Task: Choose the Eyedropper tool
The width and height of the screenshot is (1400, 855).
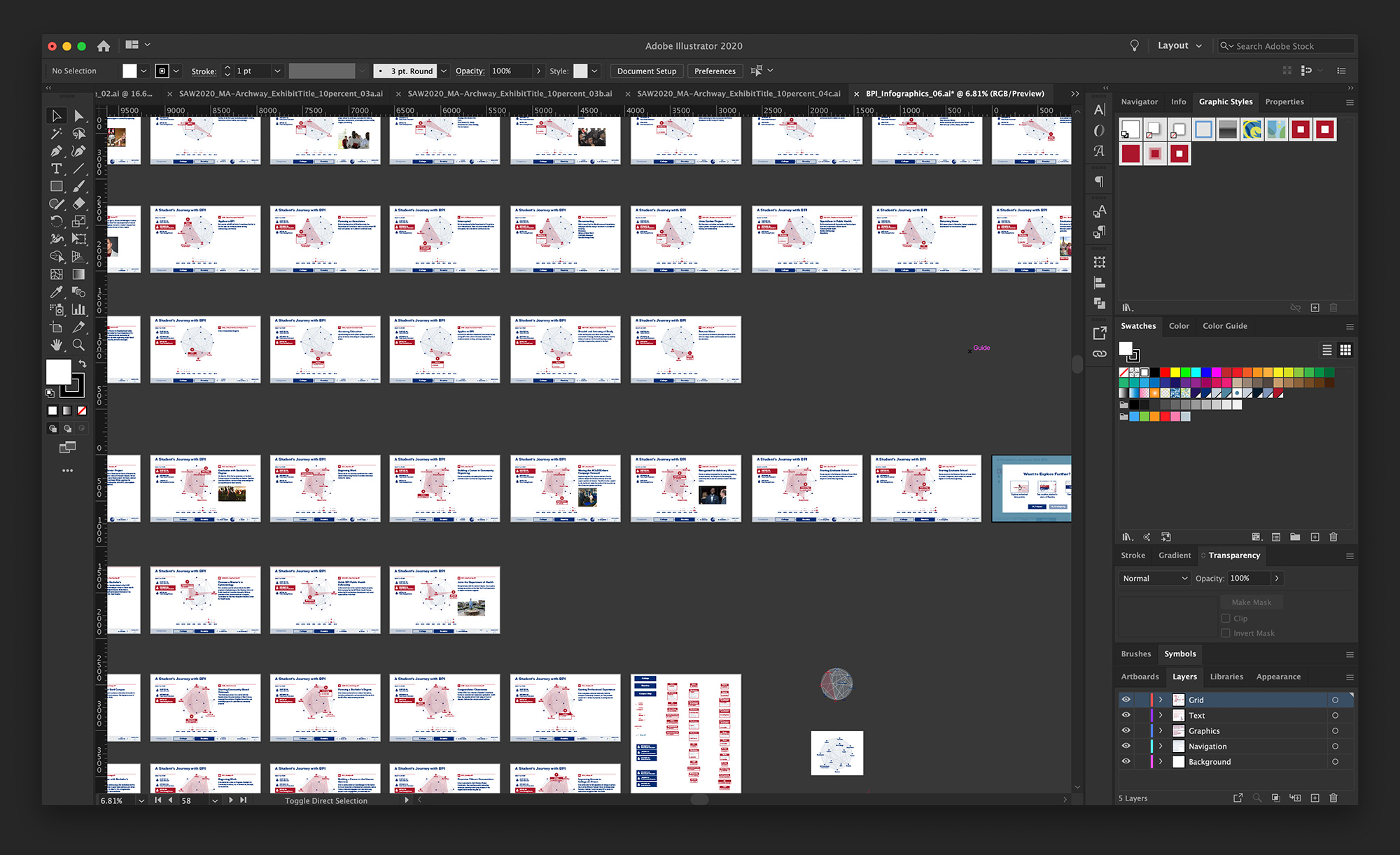Action: click(x=56, y=292)
